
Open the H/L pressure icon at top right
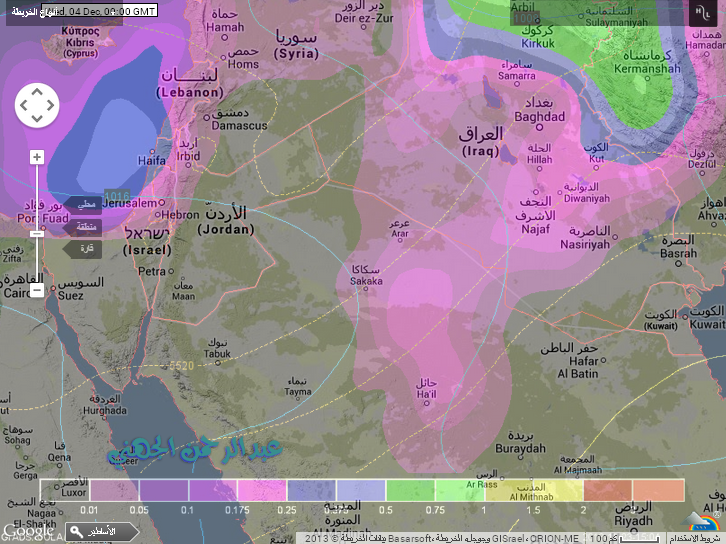pos(702,13)
